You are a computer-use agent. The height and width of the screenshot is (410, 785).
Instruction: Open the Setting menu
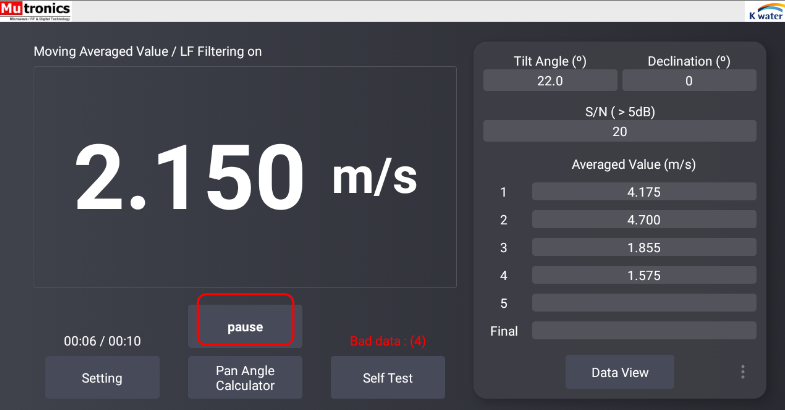[102, 378]
